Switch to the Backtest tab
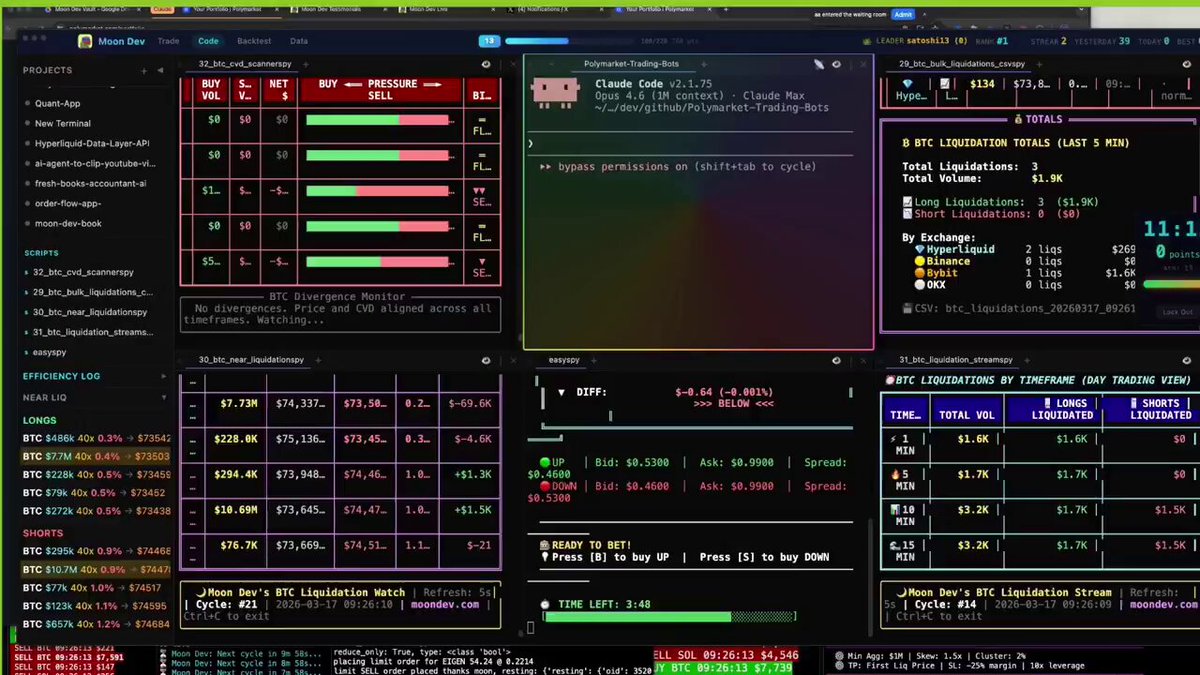Viewport: 1200px width, 675px height. point(254,41)
